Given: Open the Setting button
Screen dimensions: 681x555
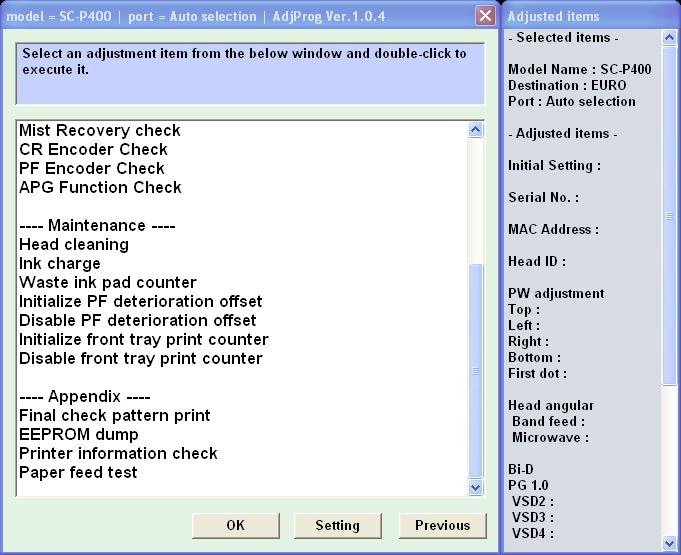Looking at the screenshot, I should pyautogui.click(x=337, y=525).
